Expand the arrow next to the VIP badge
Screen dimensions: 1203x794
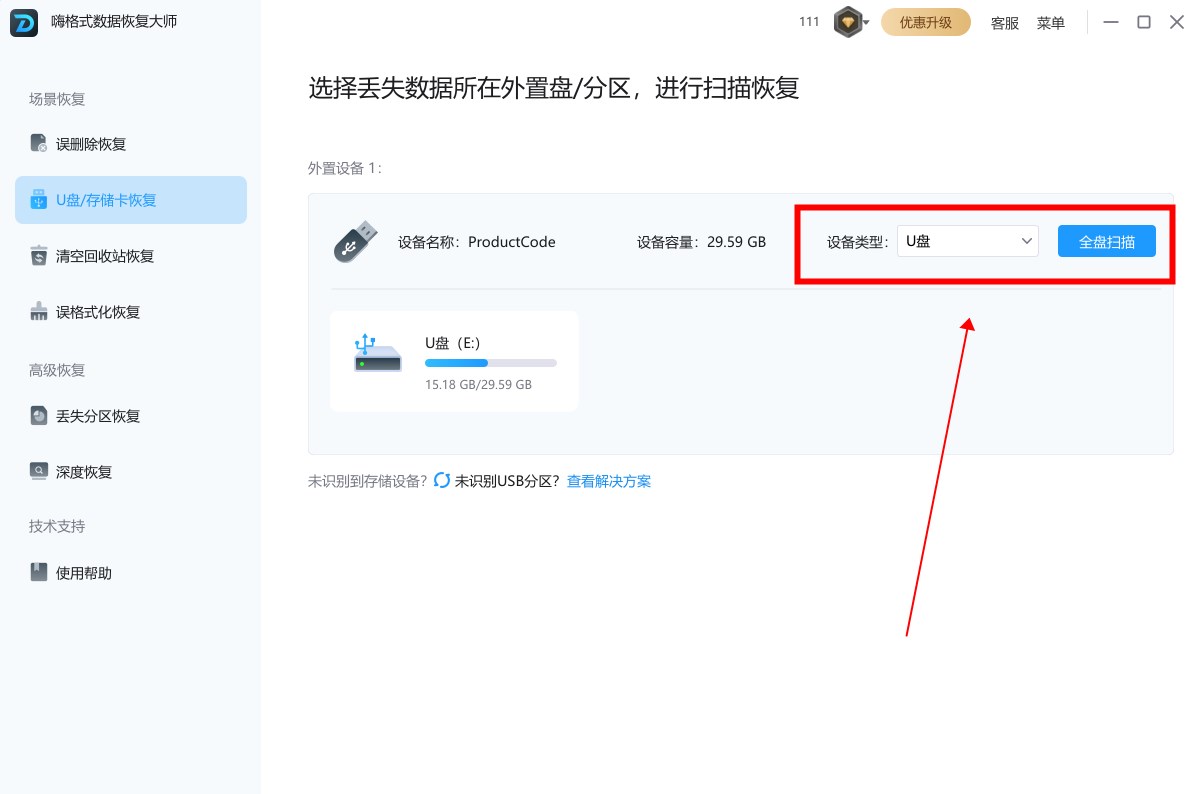point(866,23)
